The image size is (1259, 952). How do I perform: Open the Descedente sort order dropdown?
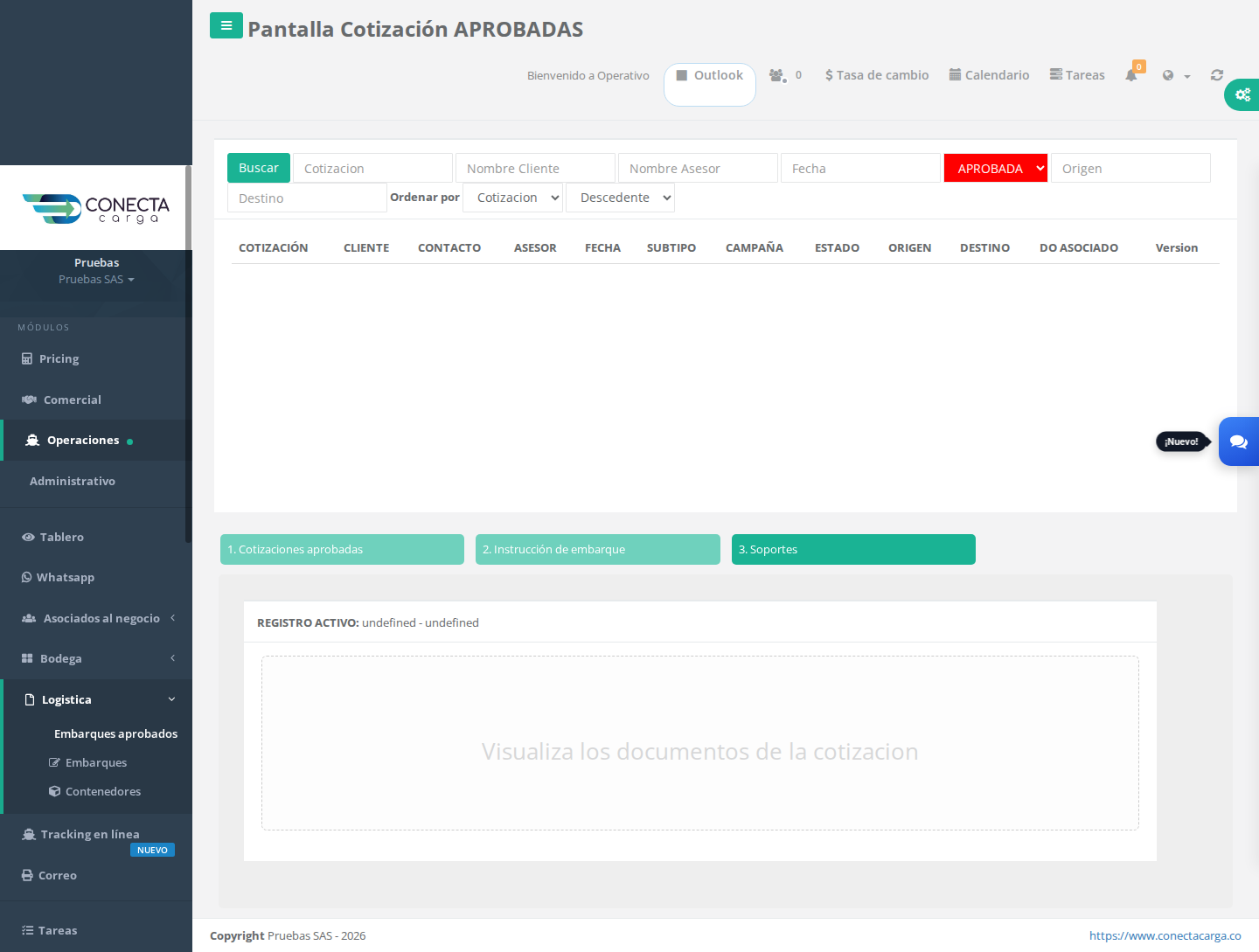[621, 198]
